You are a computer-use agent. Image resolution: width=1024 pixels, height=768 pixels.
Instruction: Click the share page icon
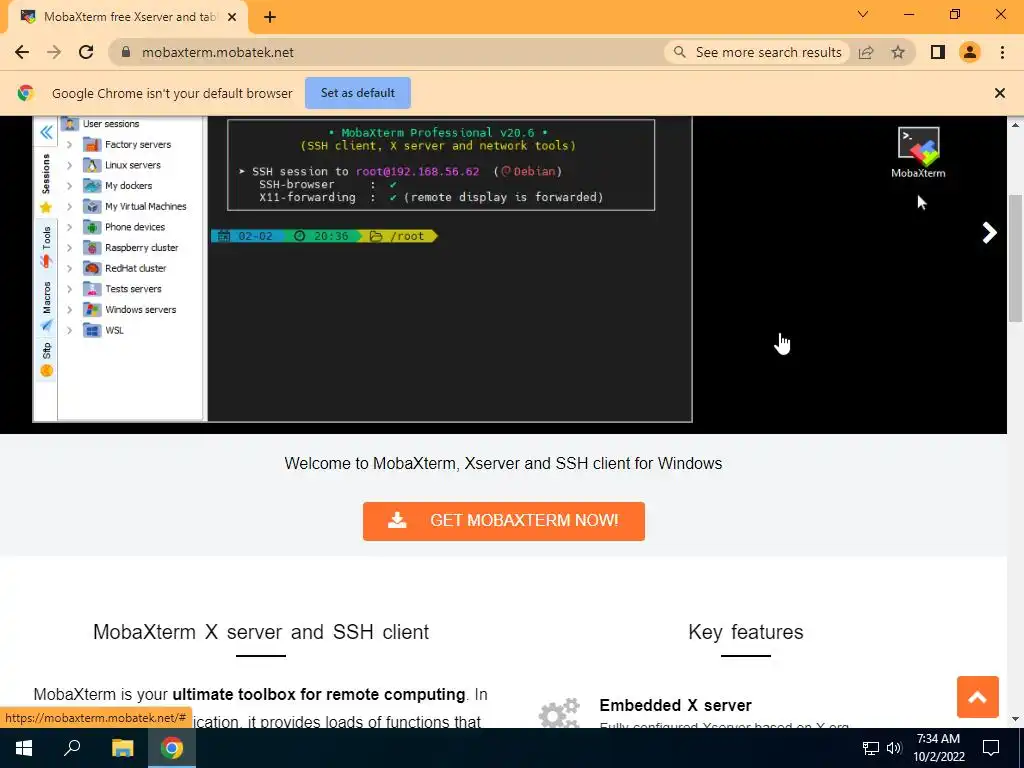(x=866, y=52)
